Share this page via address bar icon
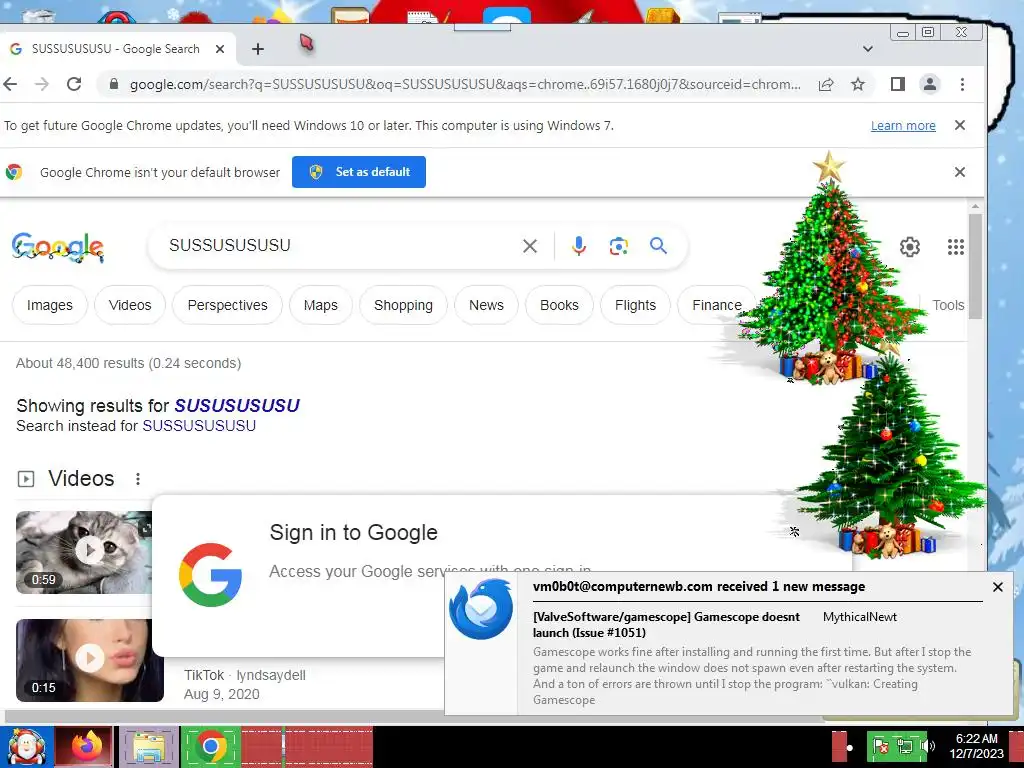This screenshot has height=768, width=1024. pyautogui.click(x=826, y=84)
